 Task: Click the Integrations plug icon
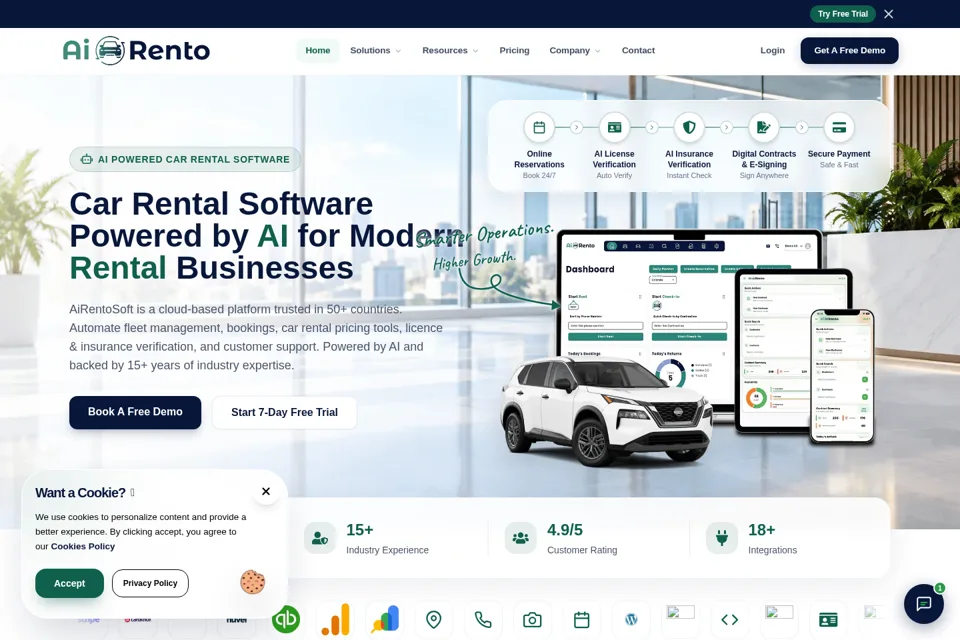(x=721, y=538)
